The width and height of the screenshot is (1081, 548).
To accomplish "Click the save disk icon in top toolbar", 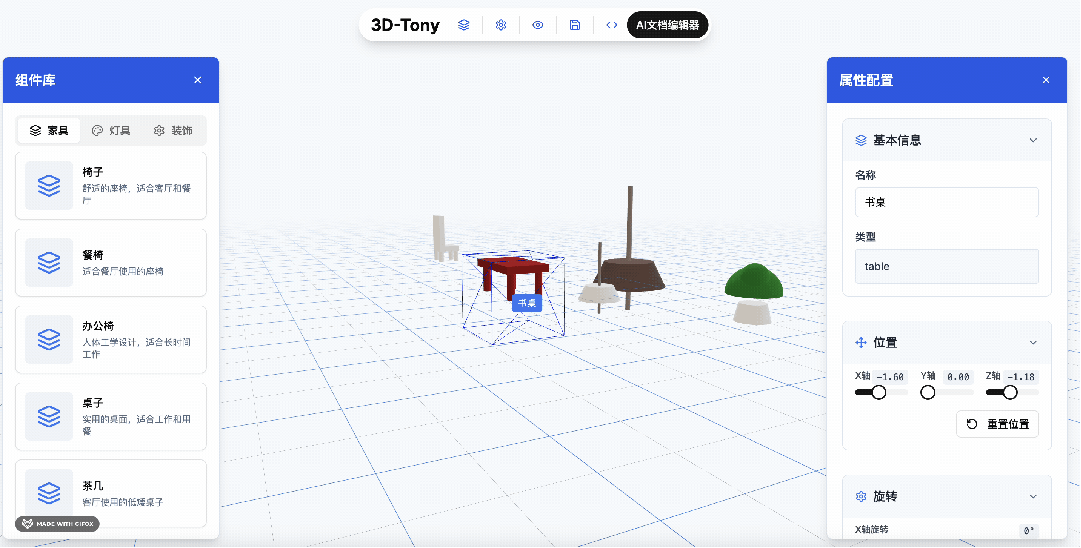I will [x=575, y=25].
